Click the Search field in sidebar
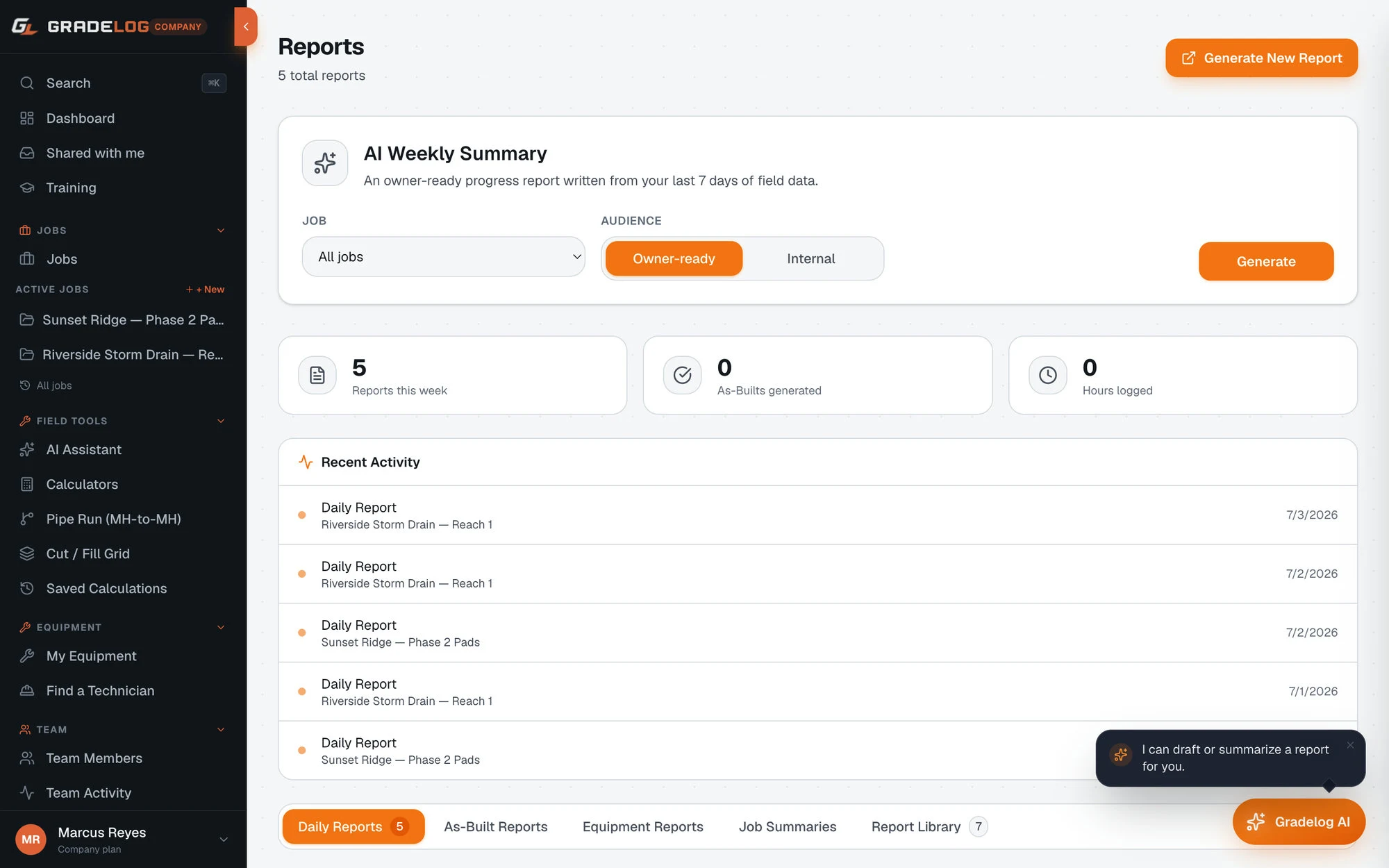 (123, 83)
